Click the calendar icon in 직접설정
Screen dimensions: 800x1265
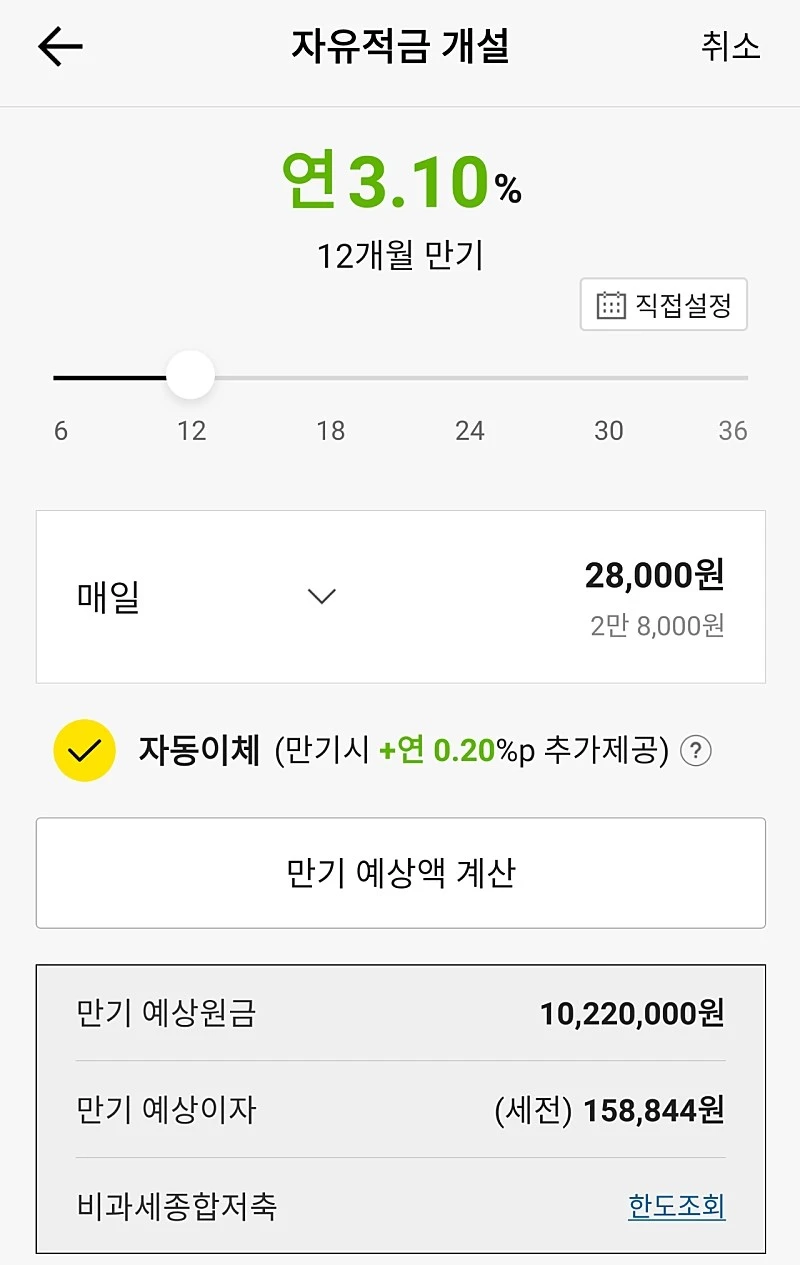[611, 305]
